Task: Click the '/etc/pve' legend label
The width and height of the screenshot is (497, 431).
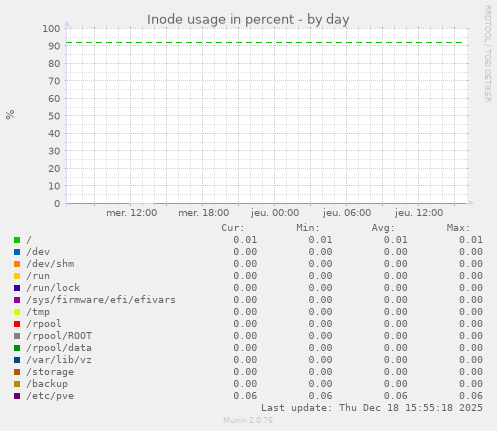Action: pos(50,396)
